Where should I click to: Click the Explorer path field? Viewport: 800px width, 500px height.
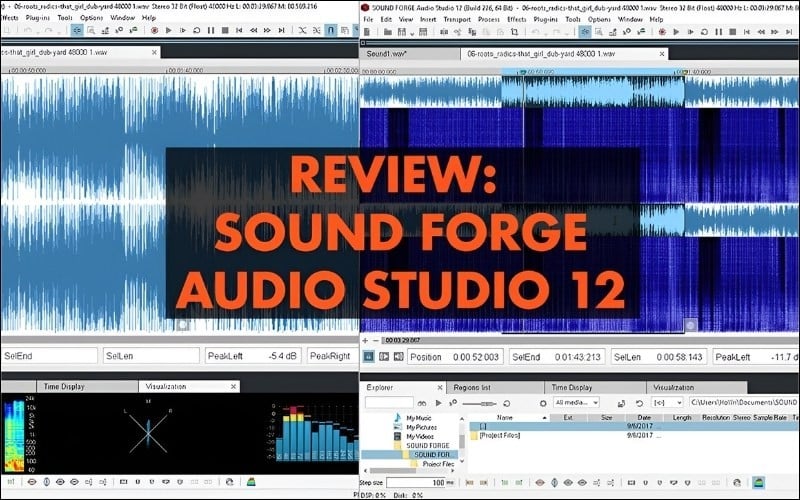coord(744,403)
